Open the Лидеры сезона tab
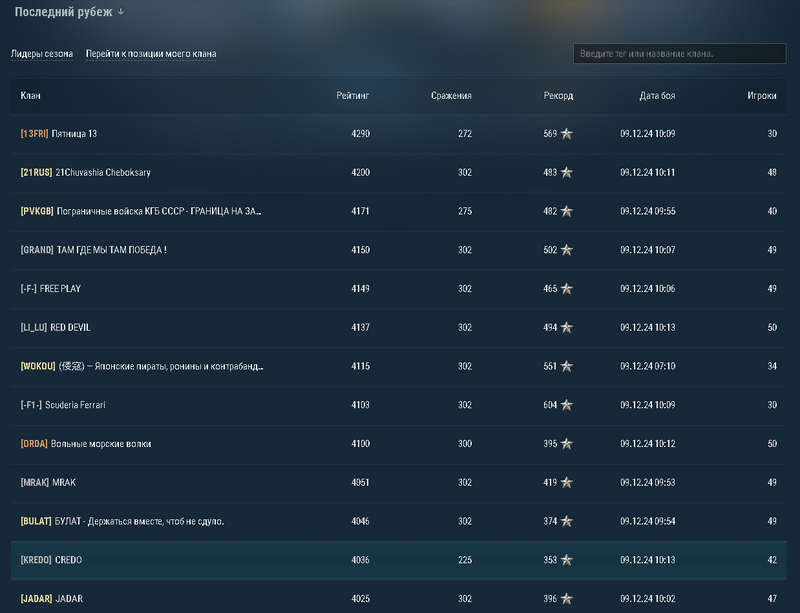 (x=41, y=54)
